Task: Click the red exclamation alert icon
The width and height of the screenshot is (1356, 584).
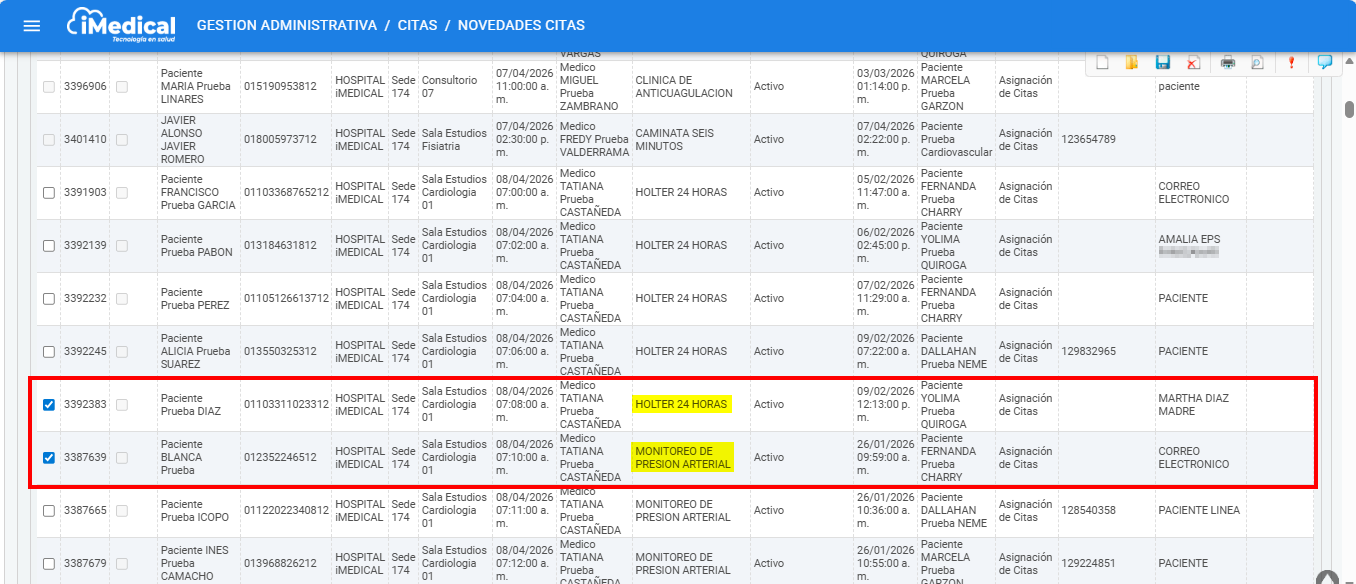Action: (1291, 63)
